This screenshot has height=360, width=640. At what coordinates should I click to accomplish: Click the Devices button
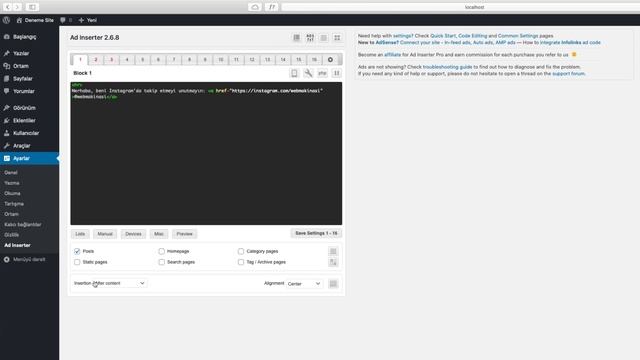(133, 234)
